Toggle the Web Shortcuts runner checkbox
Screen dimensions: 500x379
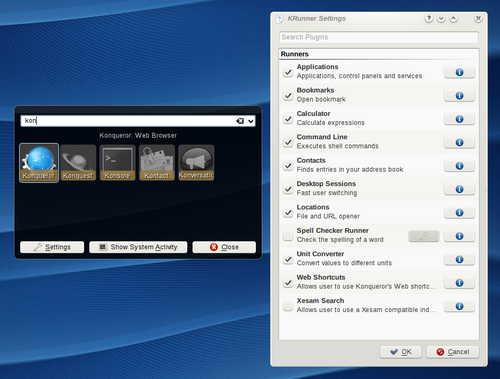[x=288, y=283]
